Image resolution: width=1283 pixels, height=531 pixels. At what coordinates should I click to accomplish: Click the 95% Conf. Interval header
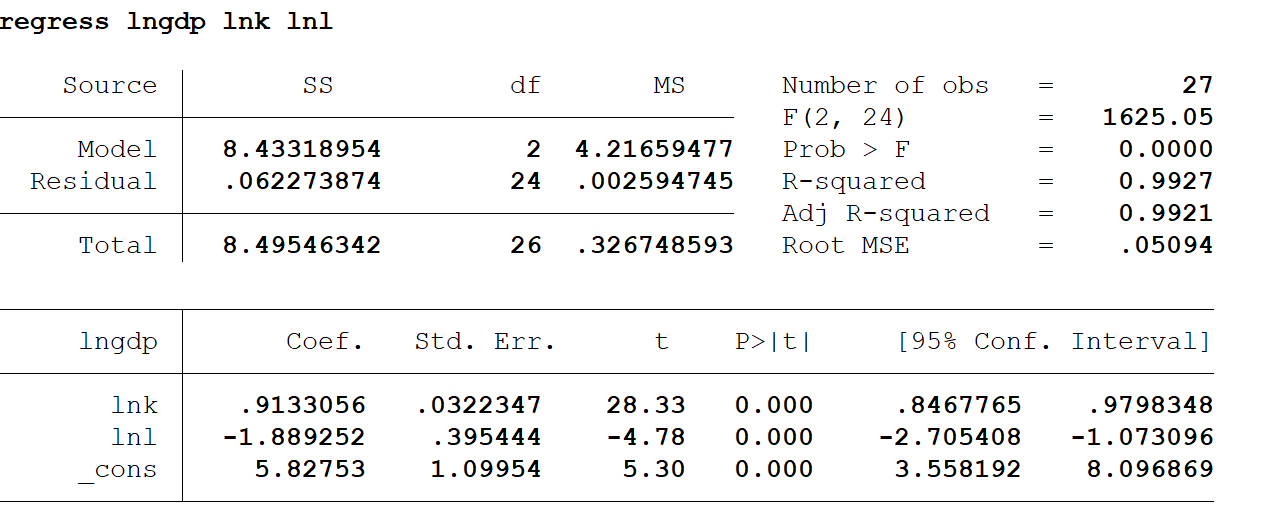1054,341
